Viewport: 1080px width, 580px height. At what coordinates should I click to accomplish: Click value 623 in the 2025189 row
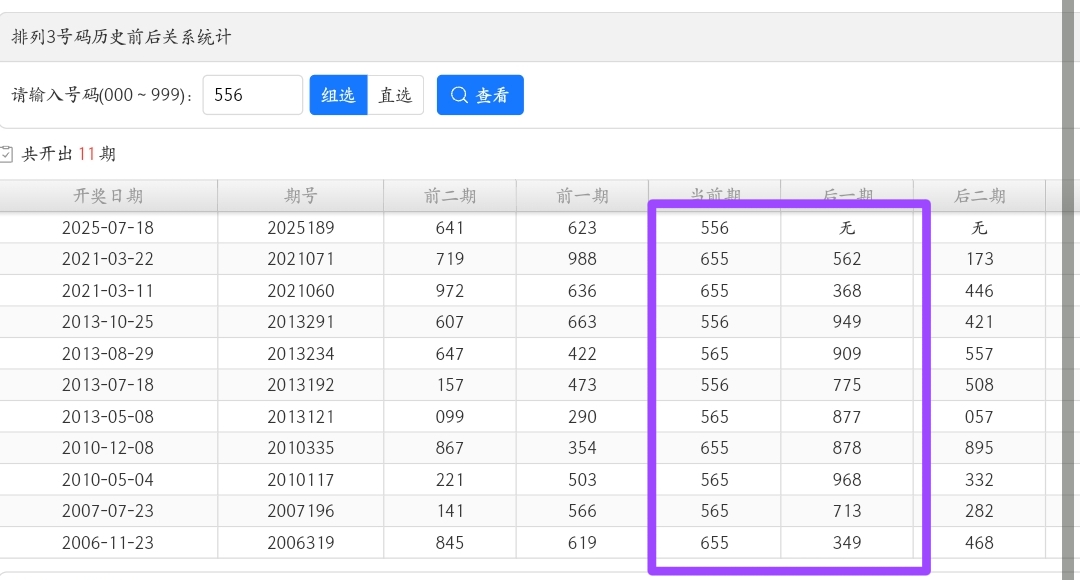(582, 228)
